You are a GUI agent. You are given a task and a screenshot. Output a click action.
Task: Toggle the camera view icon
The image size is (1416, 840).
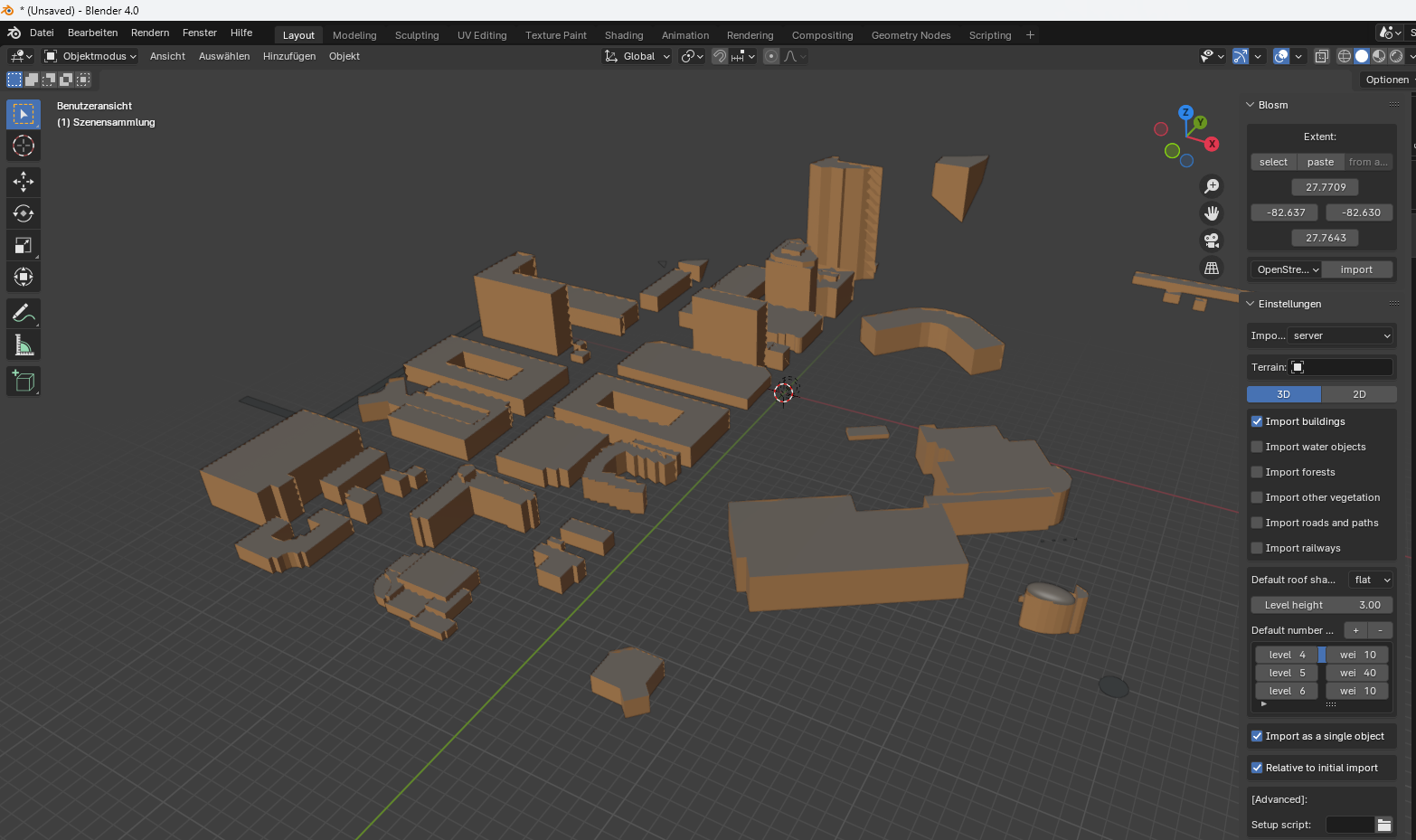(1212, 241)
